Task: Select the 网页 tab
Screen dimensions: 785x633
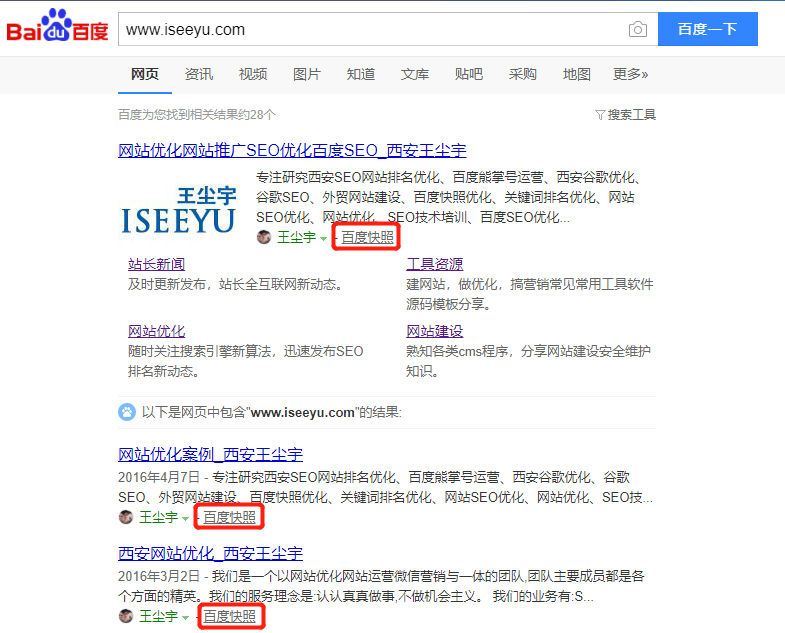Action: click(x=145, y=74)
